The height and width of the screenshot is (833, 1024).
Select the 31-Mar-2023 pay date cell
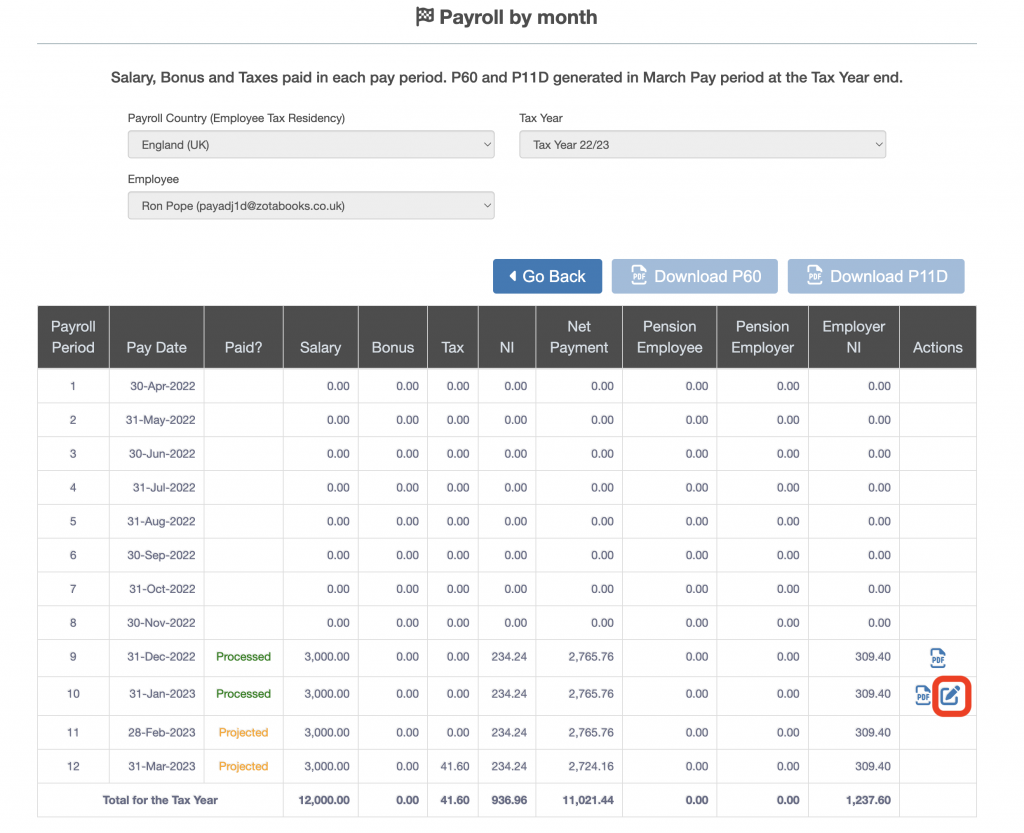(x=161, y=766)
